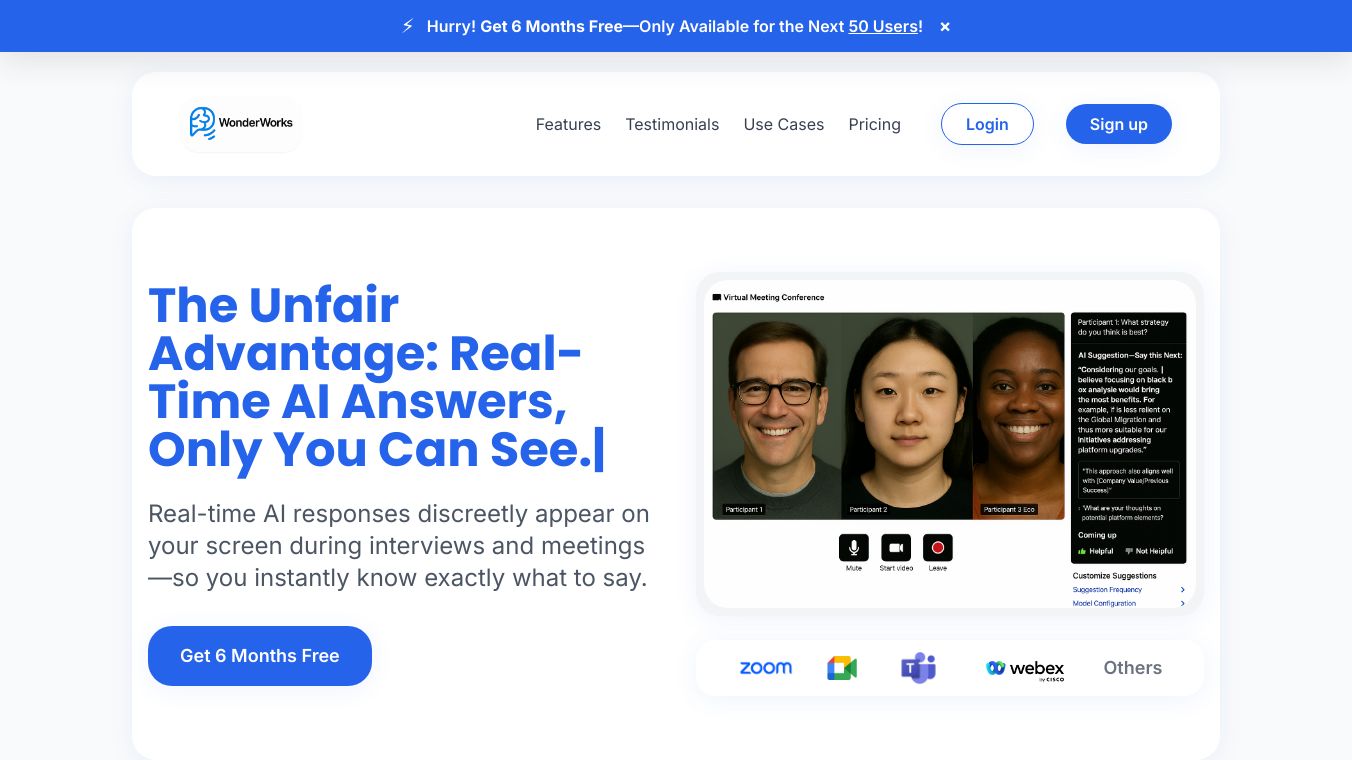
Task: Select the Participant 2 video feed
Action: (907, 416)
